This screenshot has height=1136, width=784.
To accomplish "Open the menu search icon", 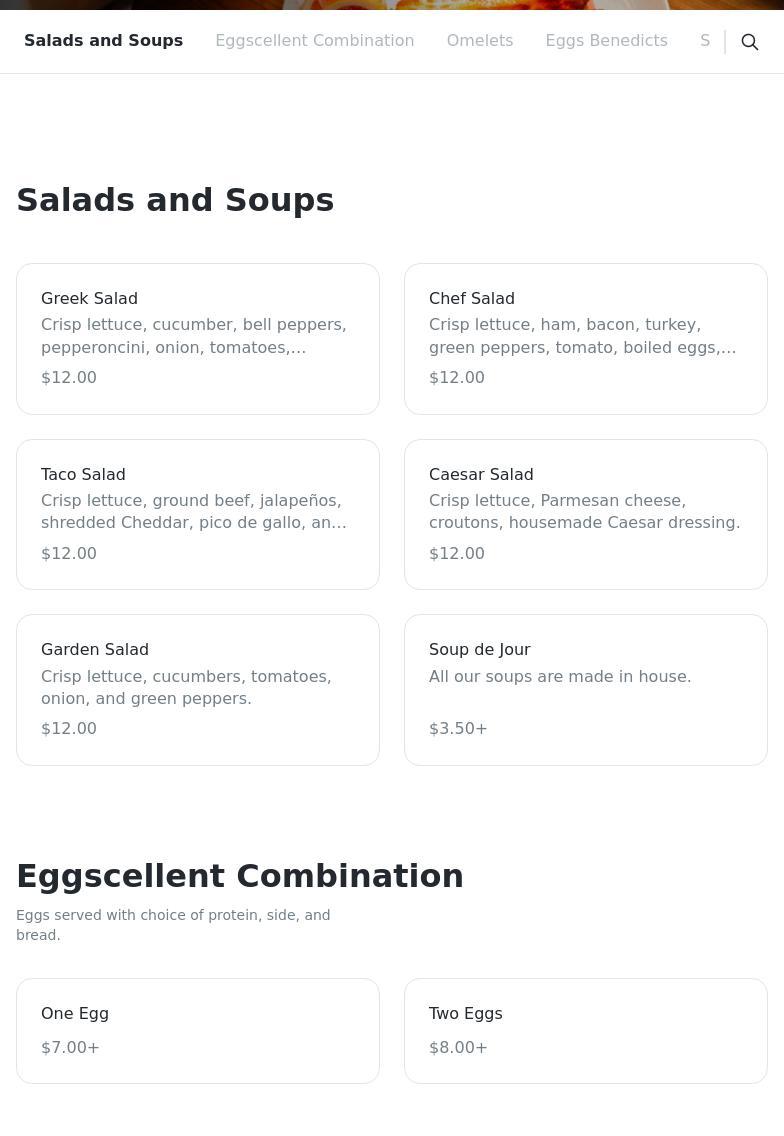I will 750,42.
